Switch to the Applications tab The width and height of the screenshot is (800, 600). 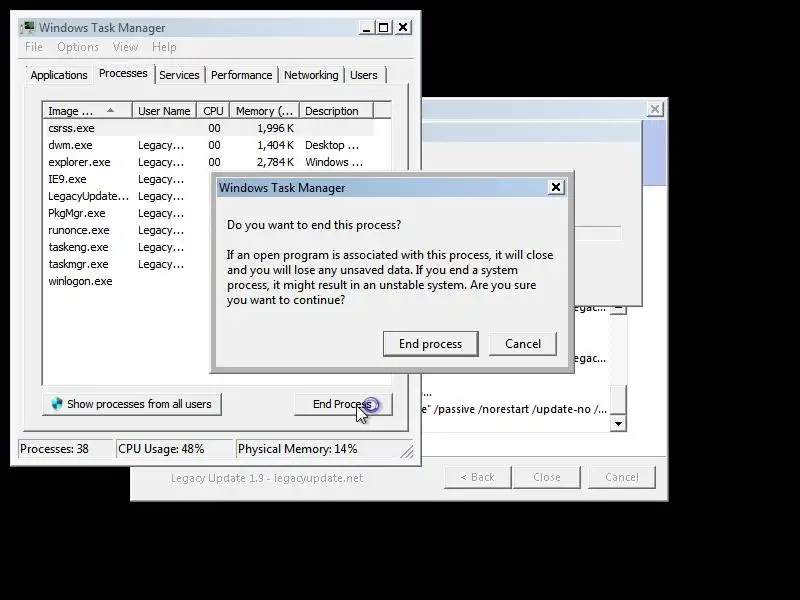pos(59,75)
